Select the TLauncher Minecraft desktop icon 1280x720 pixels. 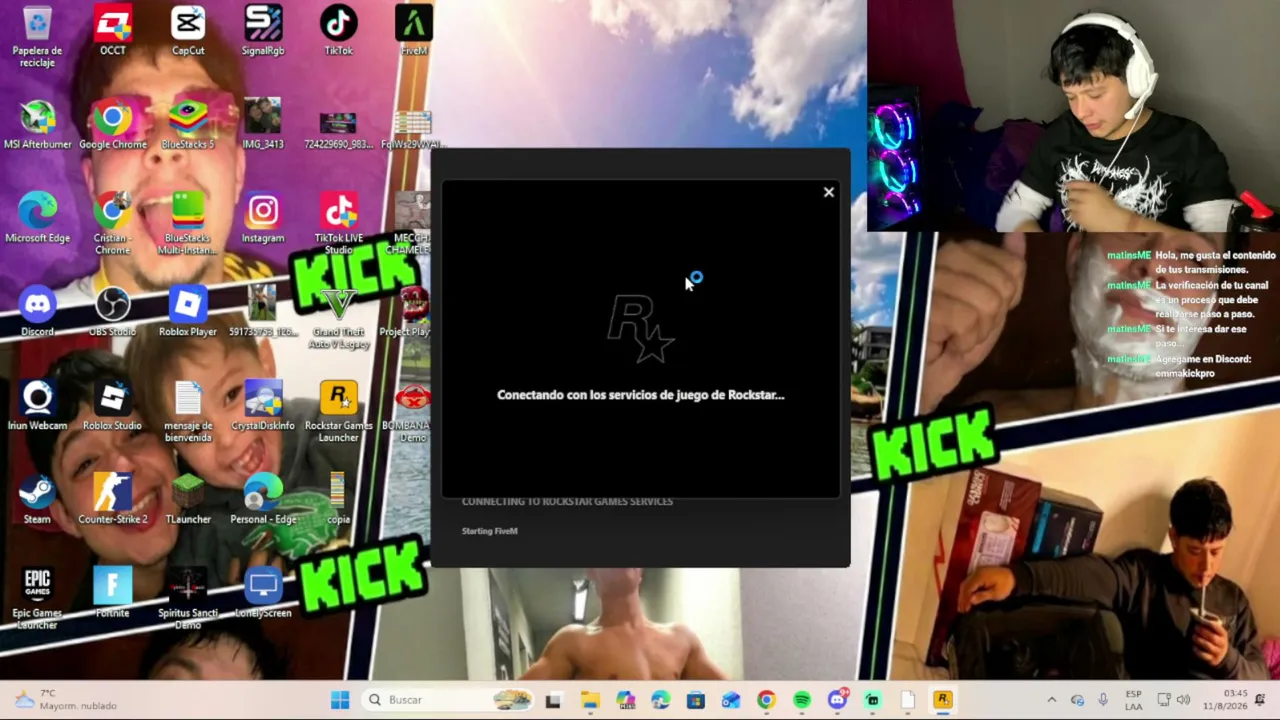click(x=188, y=499)
